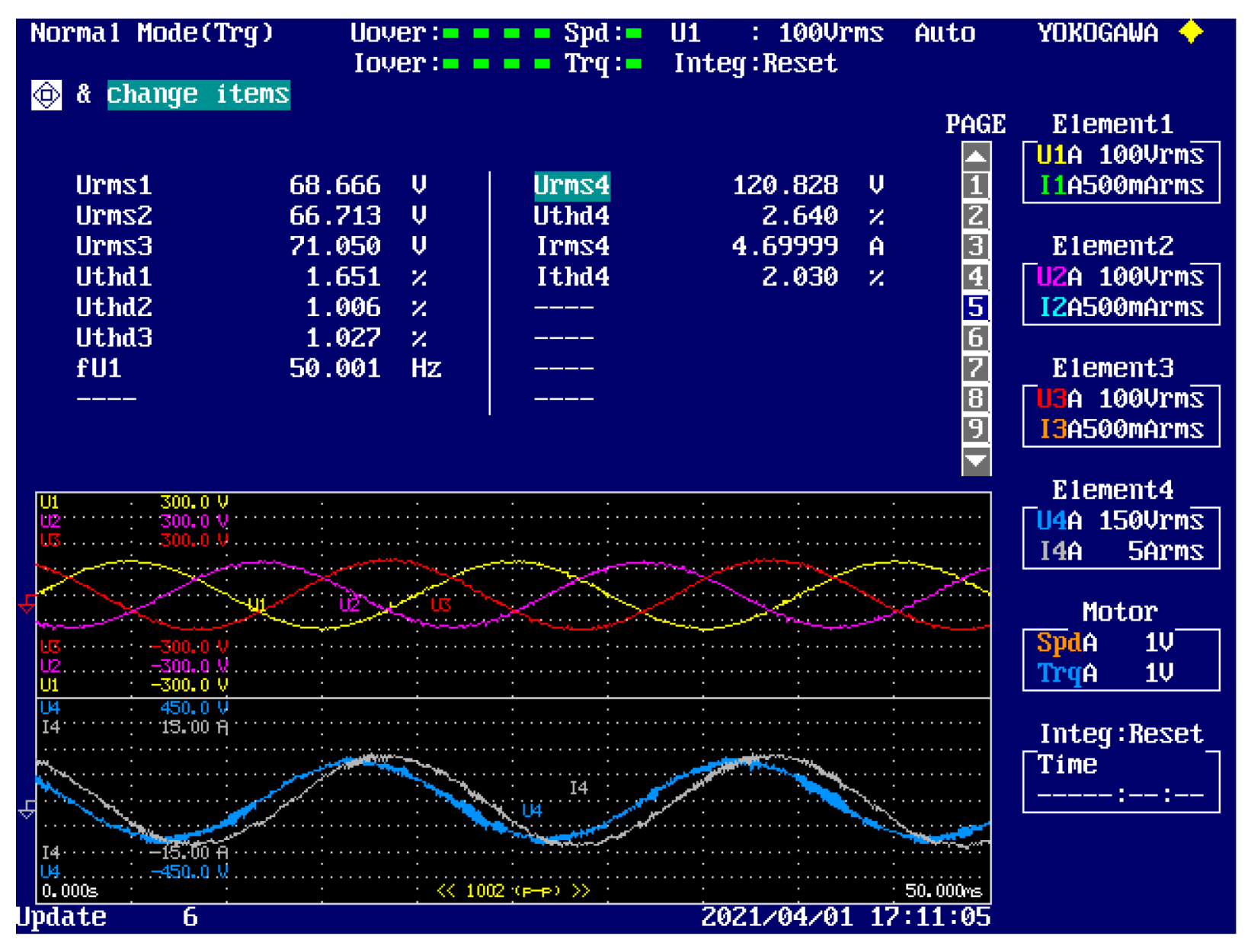The height and width of the screenshot is (952, 1251).
Task: Select Element2 I2A 500mArms range
Action: (x=1121, y=308)
